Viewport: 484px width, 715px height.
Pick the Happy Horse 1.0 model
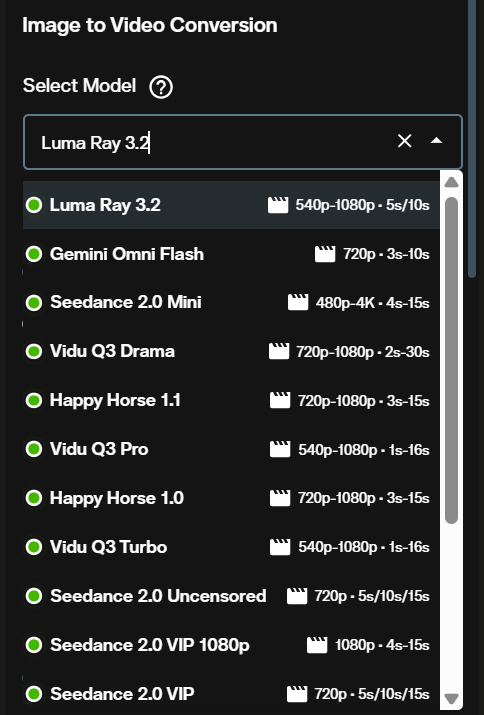coord(231,498)
